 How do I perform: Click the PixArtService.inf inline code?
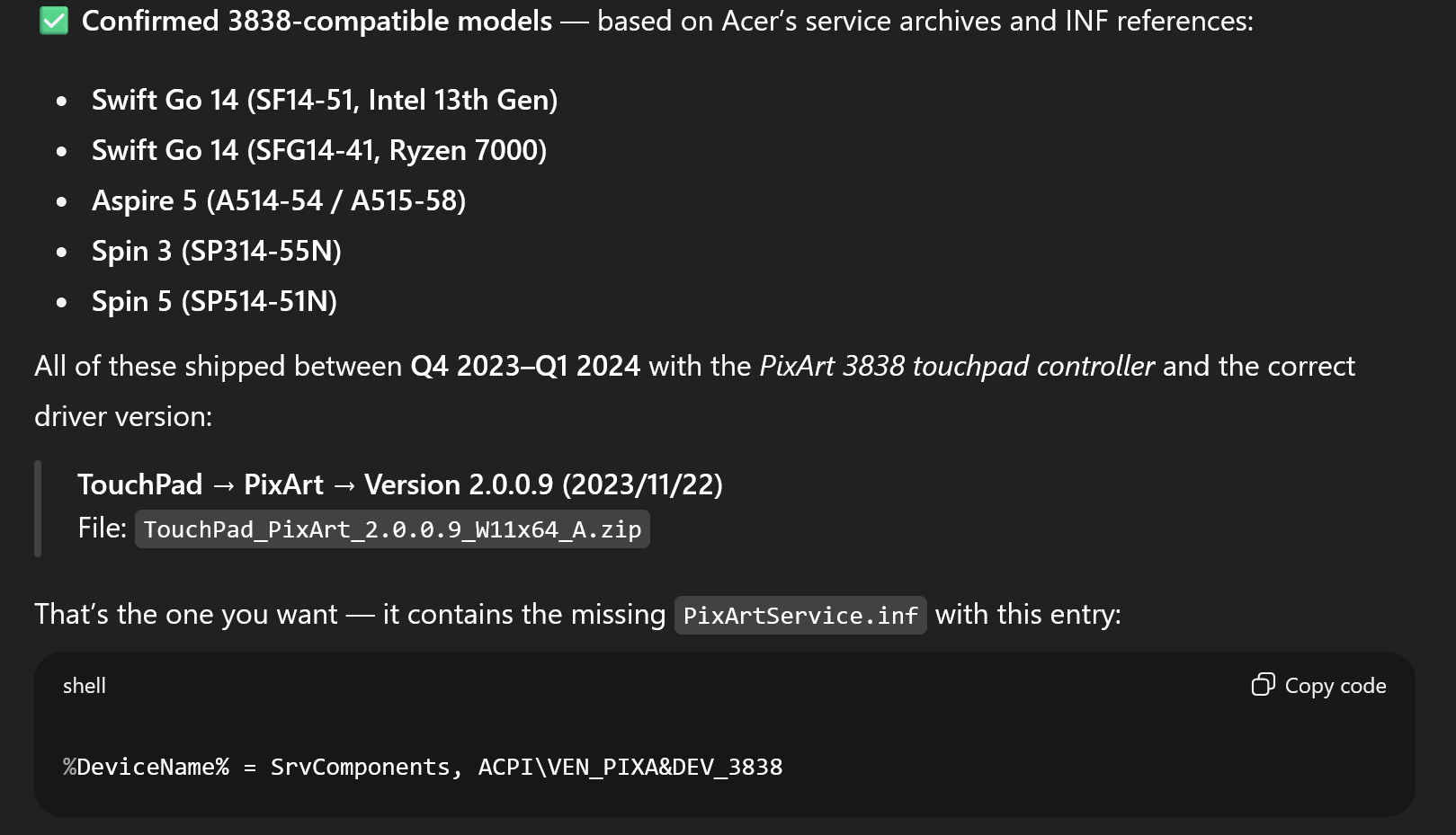click(x=800, y=616)
